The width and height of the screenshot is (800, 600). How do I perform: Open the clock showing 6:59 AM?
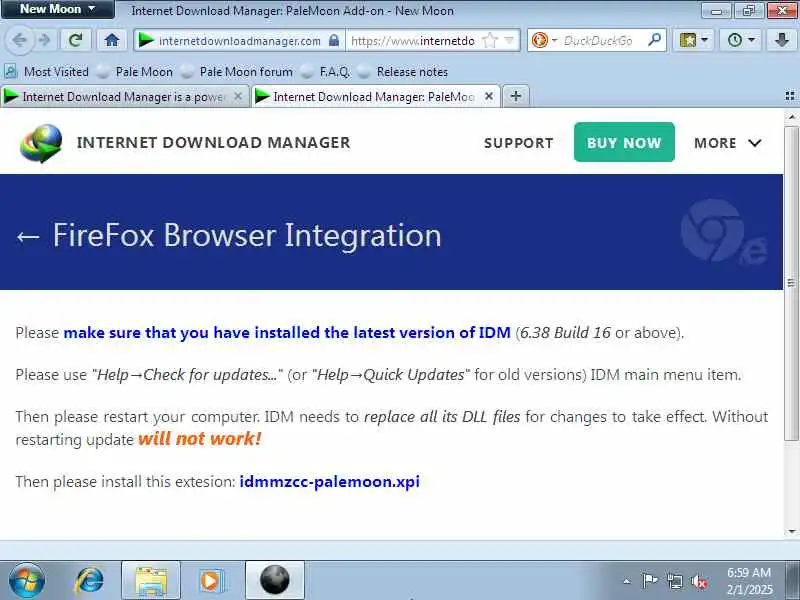click(749, 581)
